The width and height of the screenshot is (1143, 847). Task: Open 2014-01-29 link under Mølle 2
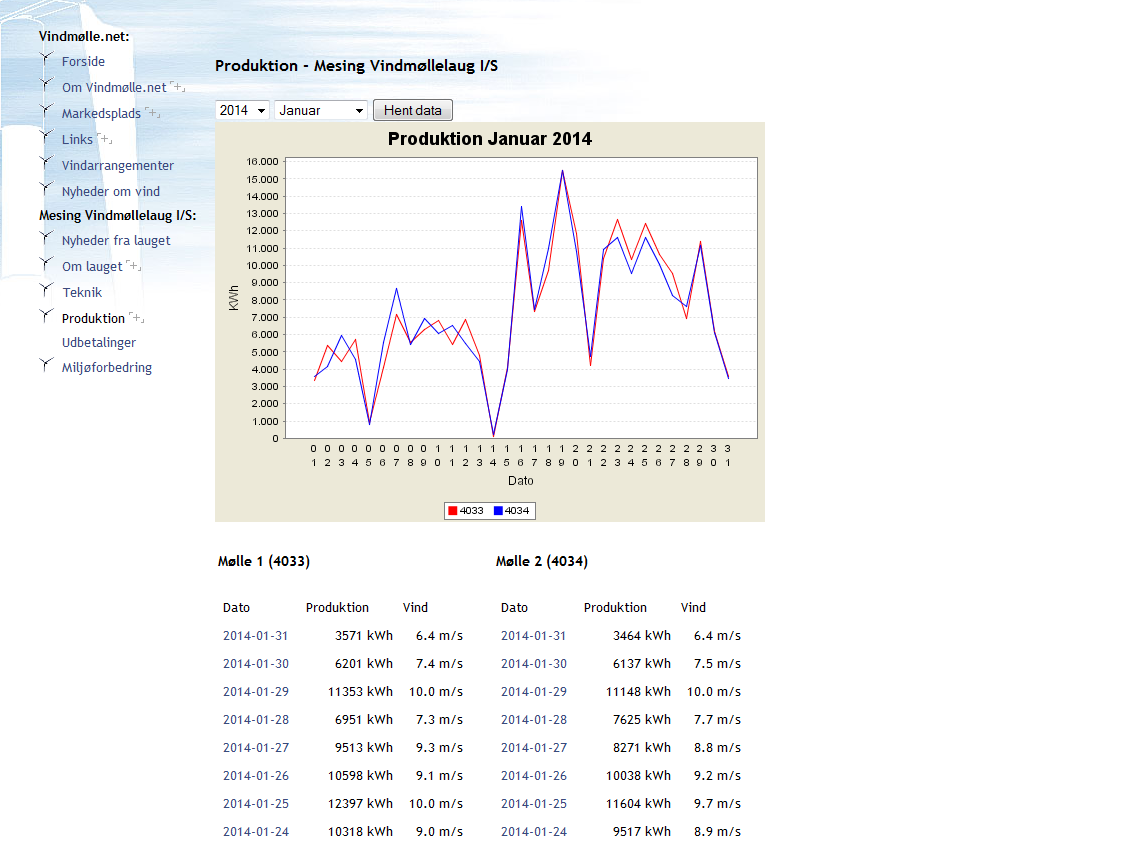point(533,692)
